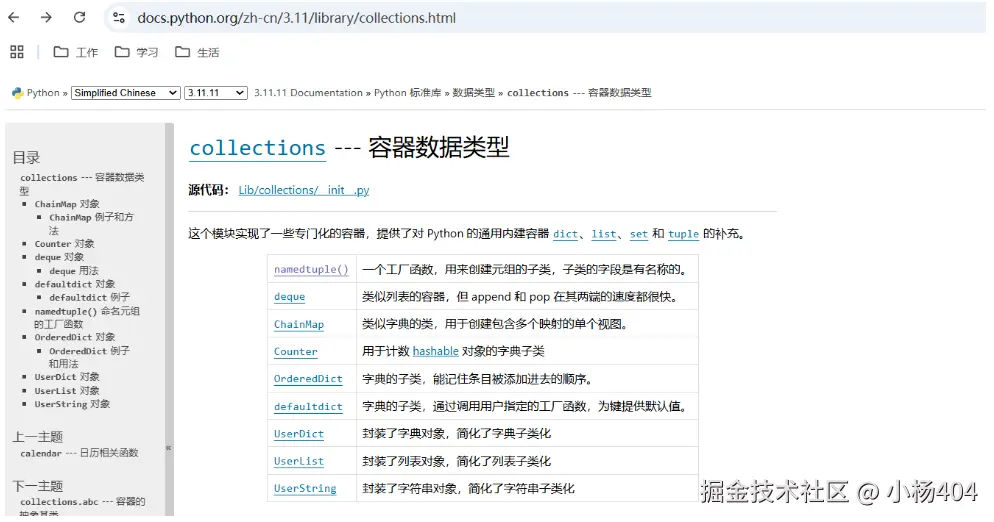Go forward to the next page

tap(46, 18)
